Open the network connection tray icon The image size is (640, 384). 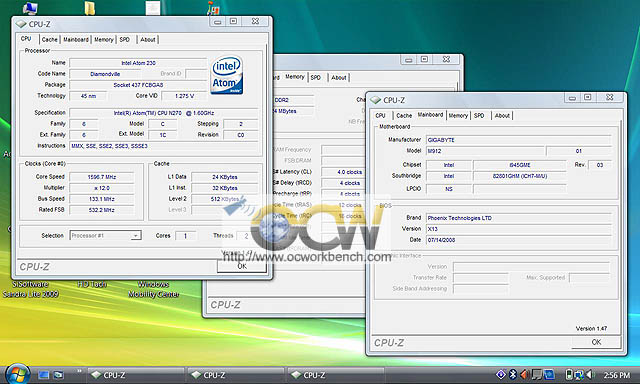point(579,374)
